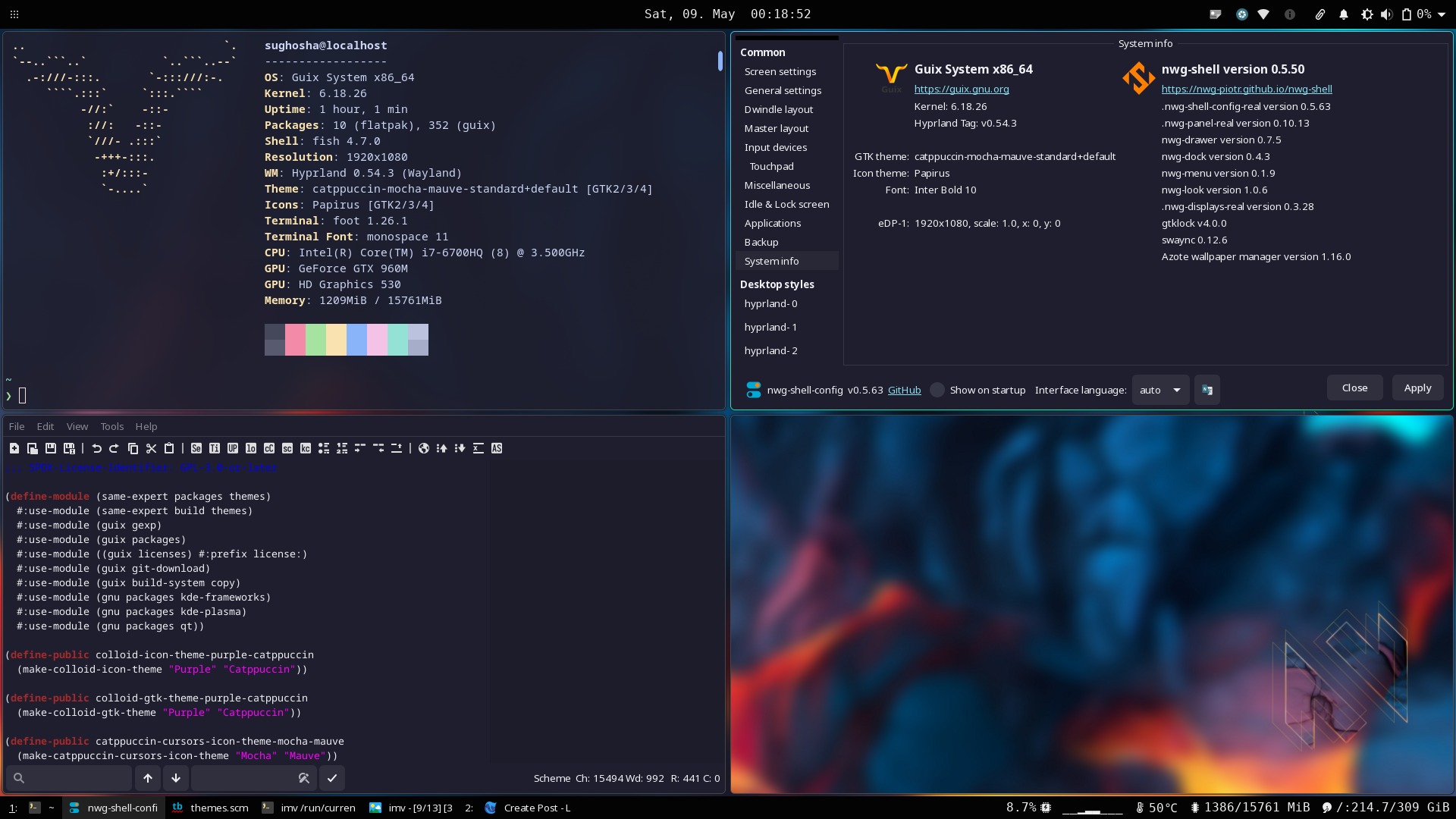The width and height of the screenshot is (1456, 819).
Task: Create a new file in the text editor
Action: tap(14, 448)
